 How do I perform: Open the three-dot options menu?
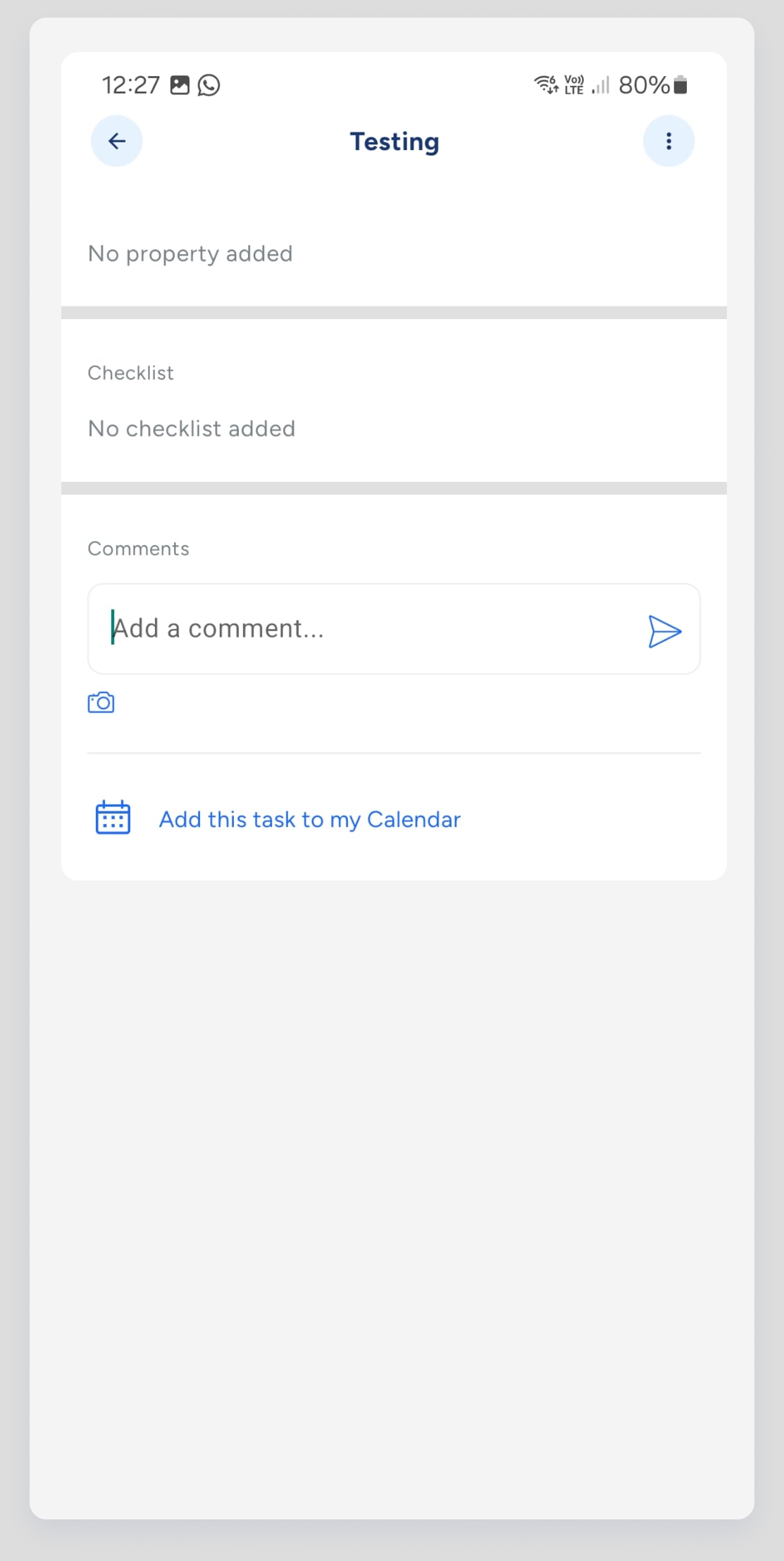668,141
